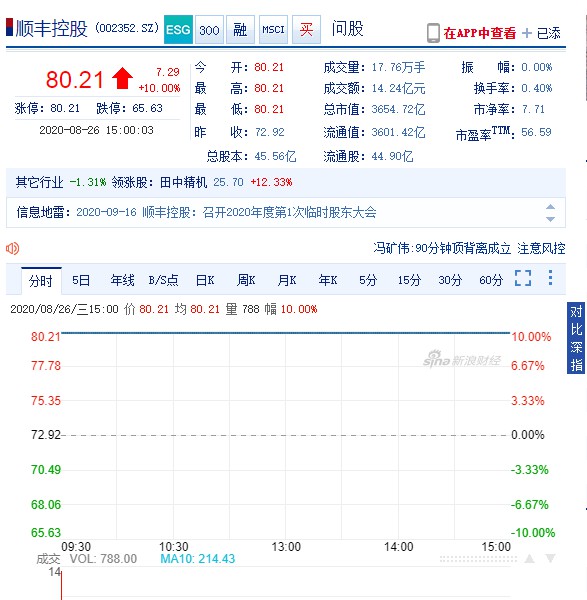Switch to the 5日 tab
The height and width of the screenshot is (600, 587).
coord(81,280)
